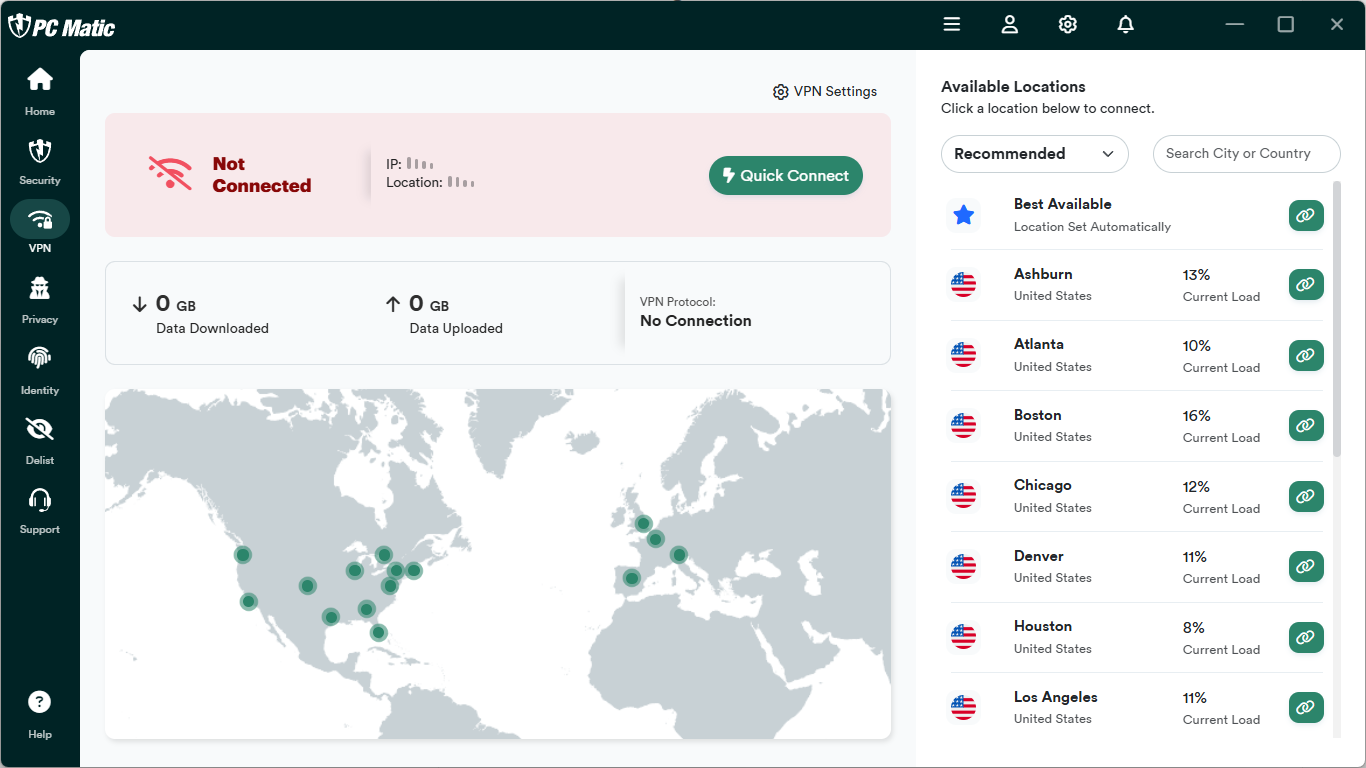Open VPN Settings
This screenshot has width=1366, height=768.
pyautogui.click(x=825, y=91)
